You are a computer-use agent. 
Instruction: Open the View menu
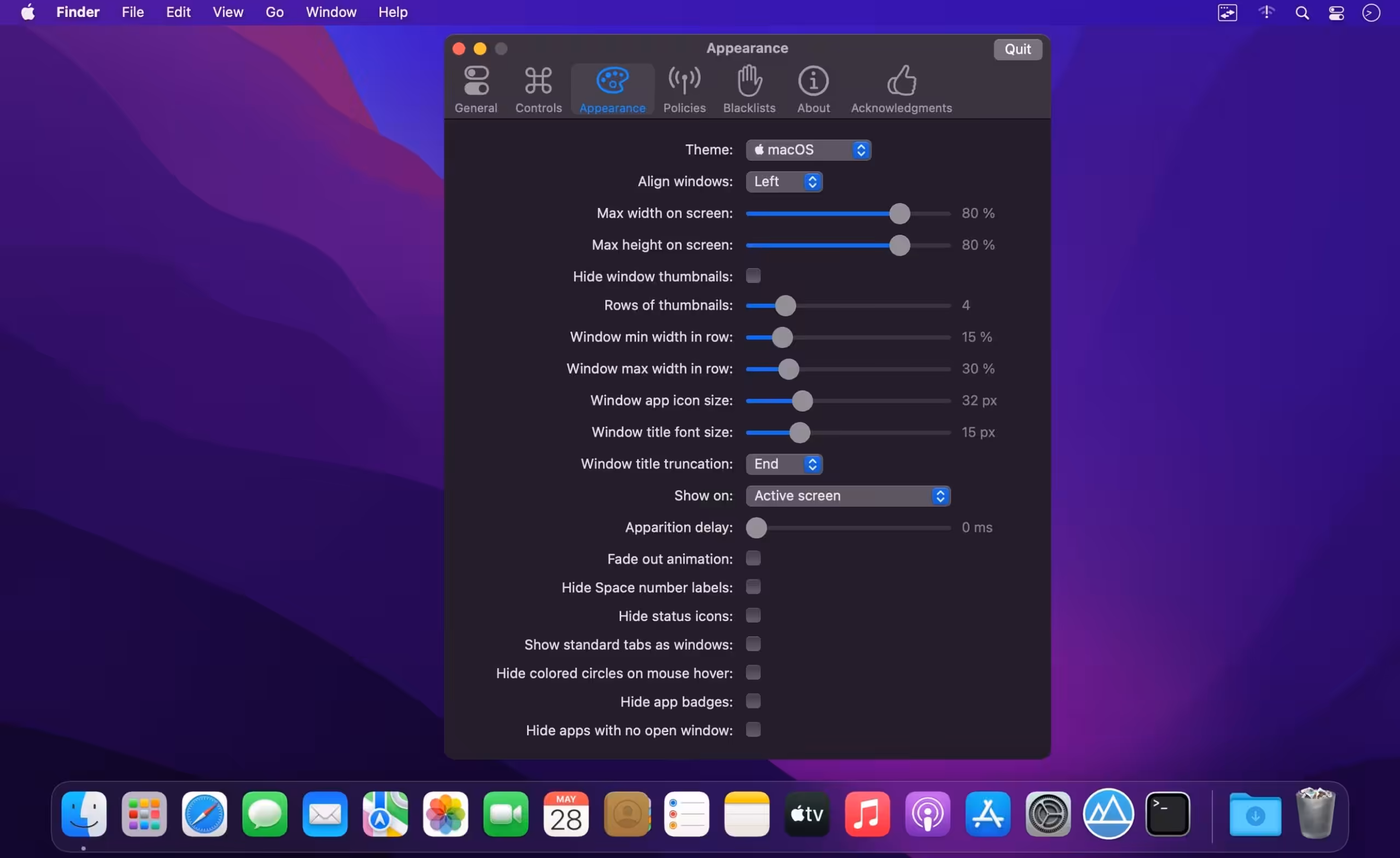point(228,12)
